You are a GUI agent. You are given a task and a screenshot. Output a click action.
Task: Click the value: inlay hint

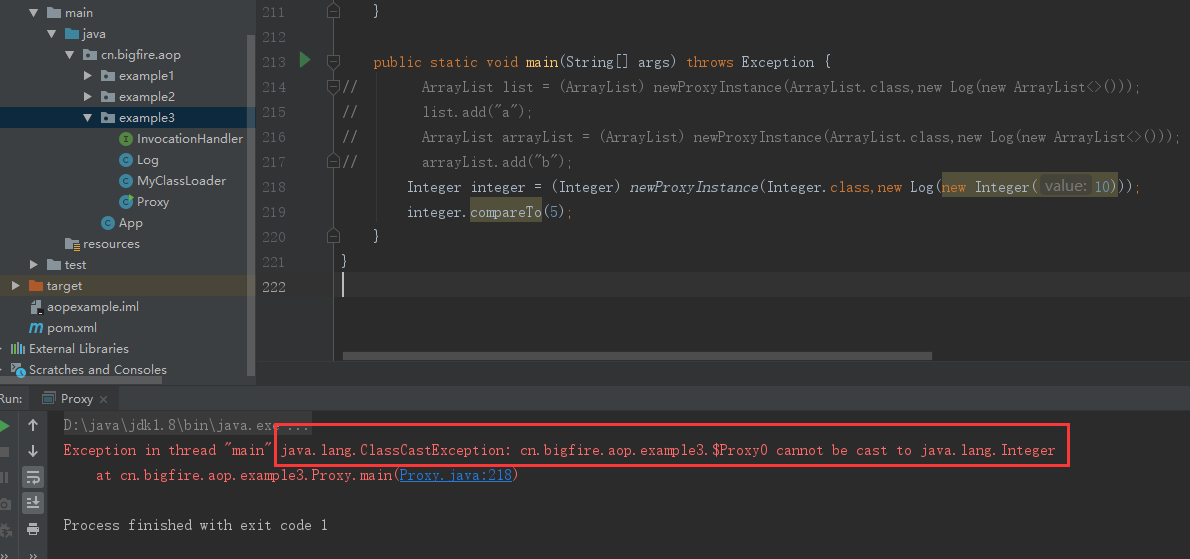point(1066,187)
